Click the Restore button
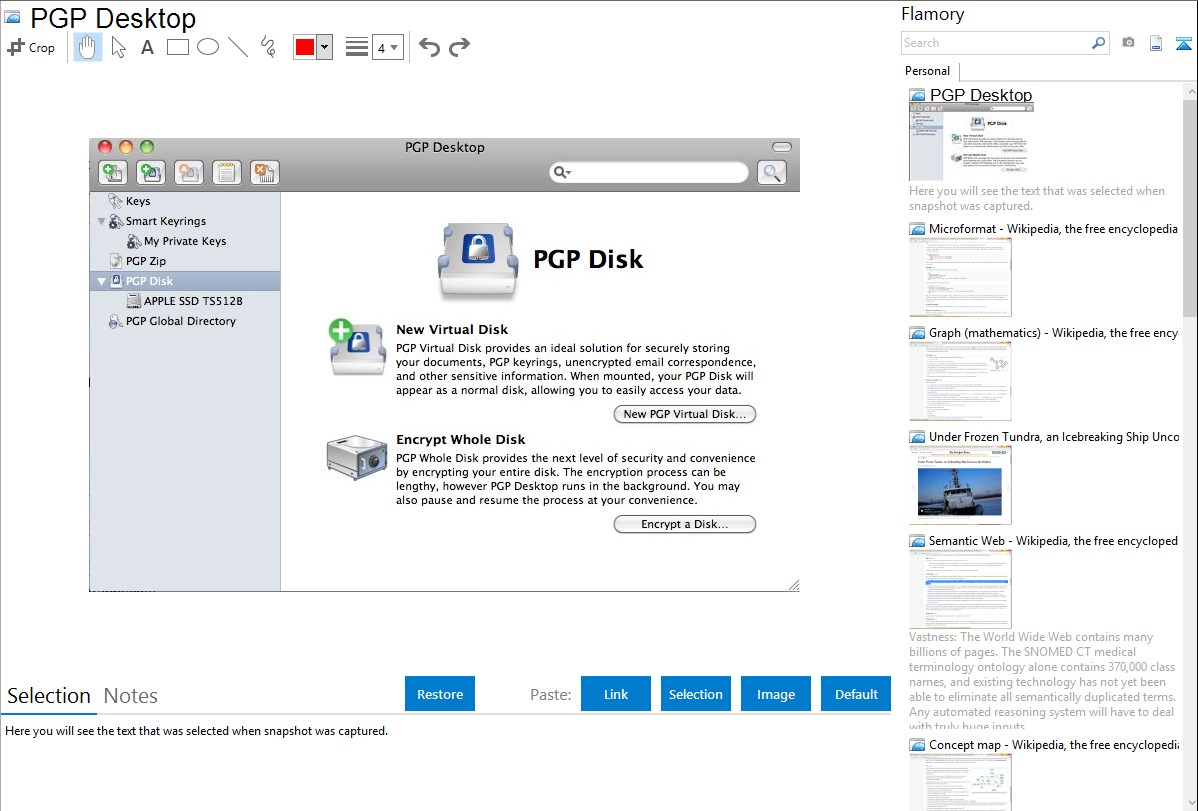Image resolution: width=1198 pixels, height=811 pixels. 440,694
